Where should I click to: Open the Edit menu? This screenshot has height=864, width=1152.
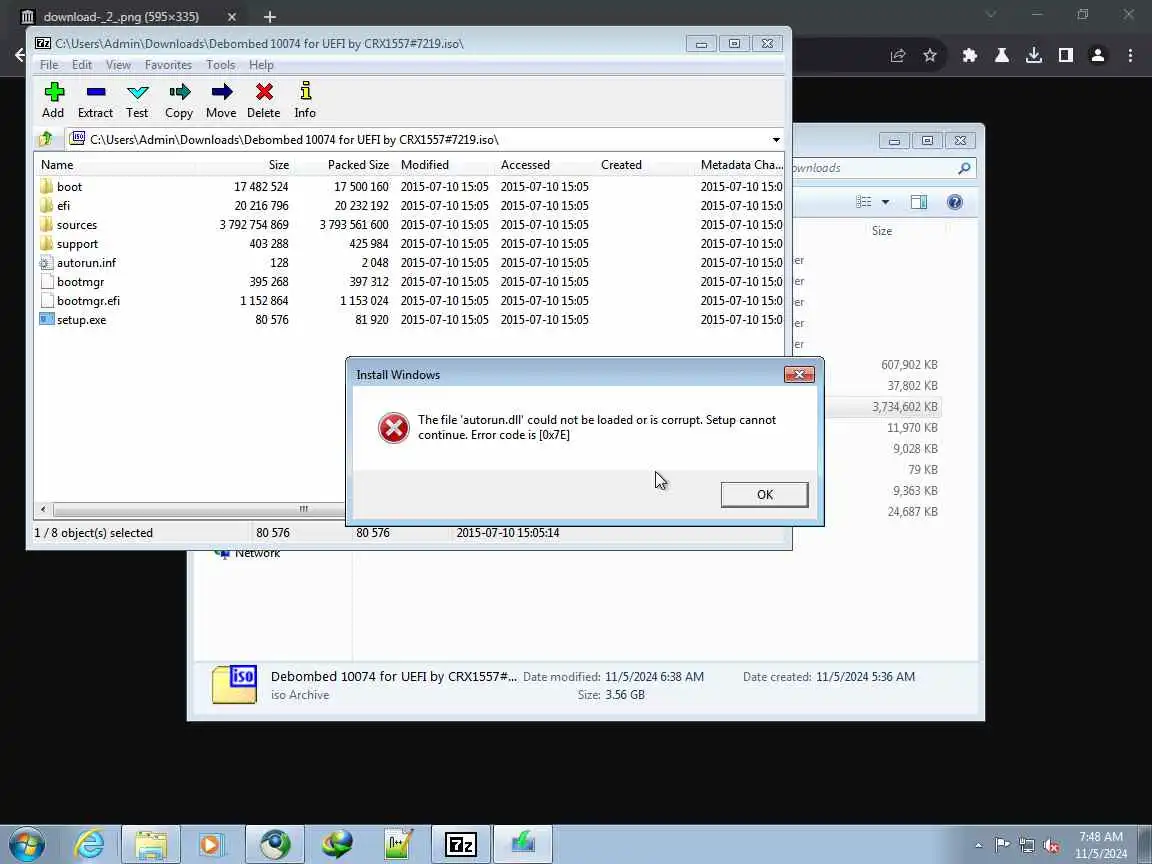[x=82, y=65]
